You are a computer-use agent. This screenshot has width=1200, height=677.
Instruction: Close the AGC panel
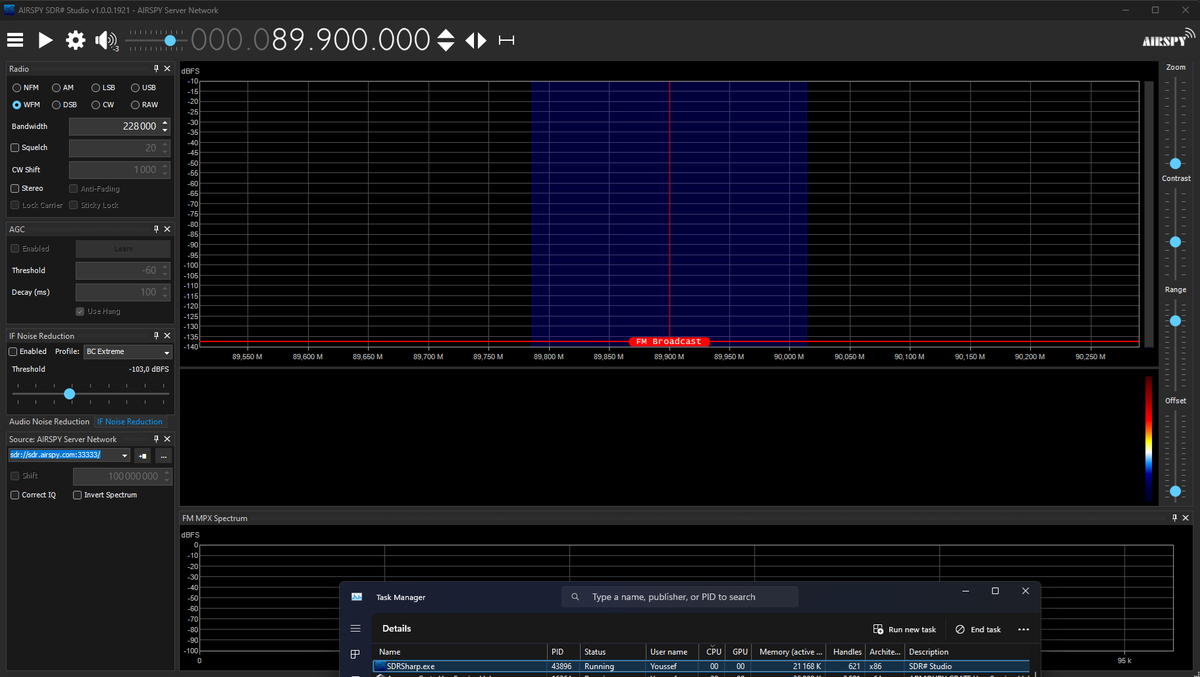pos(167,229)
